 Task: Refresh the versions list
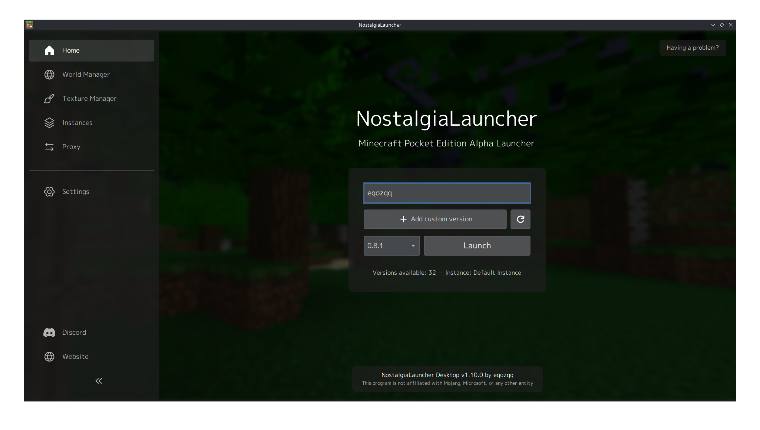pyautogui.click(x=521, y=219)
